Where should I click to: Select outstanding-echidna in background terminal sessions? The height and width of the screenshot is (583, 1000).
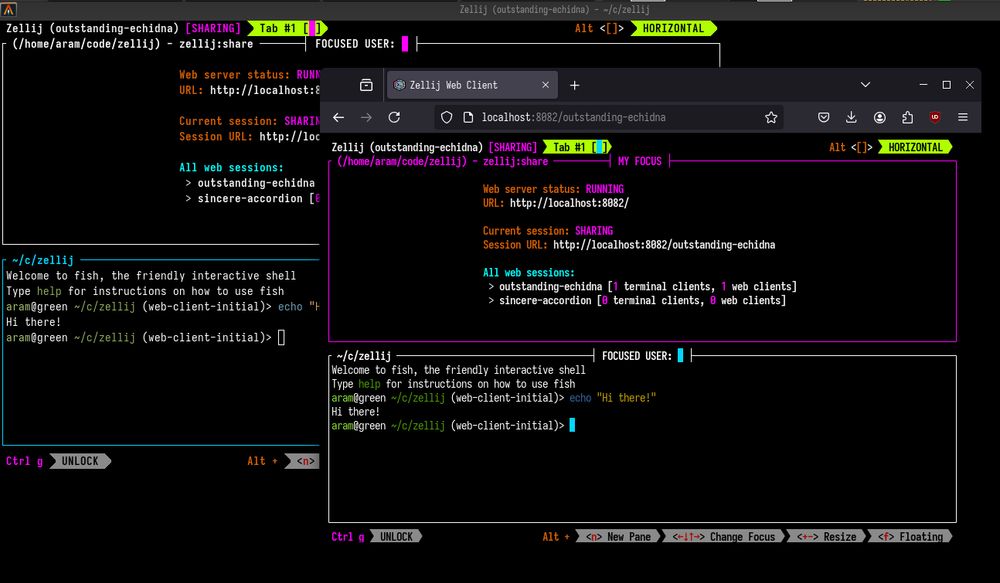[x=252, y=183]
